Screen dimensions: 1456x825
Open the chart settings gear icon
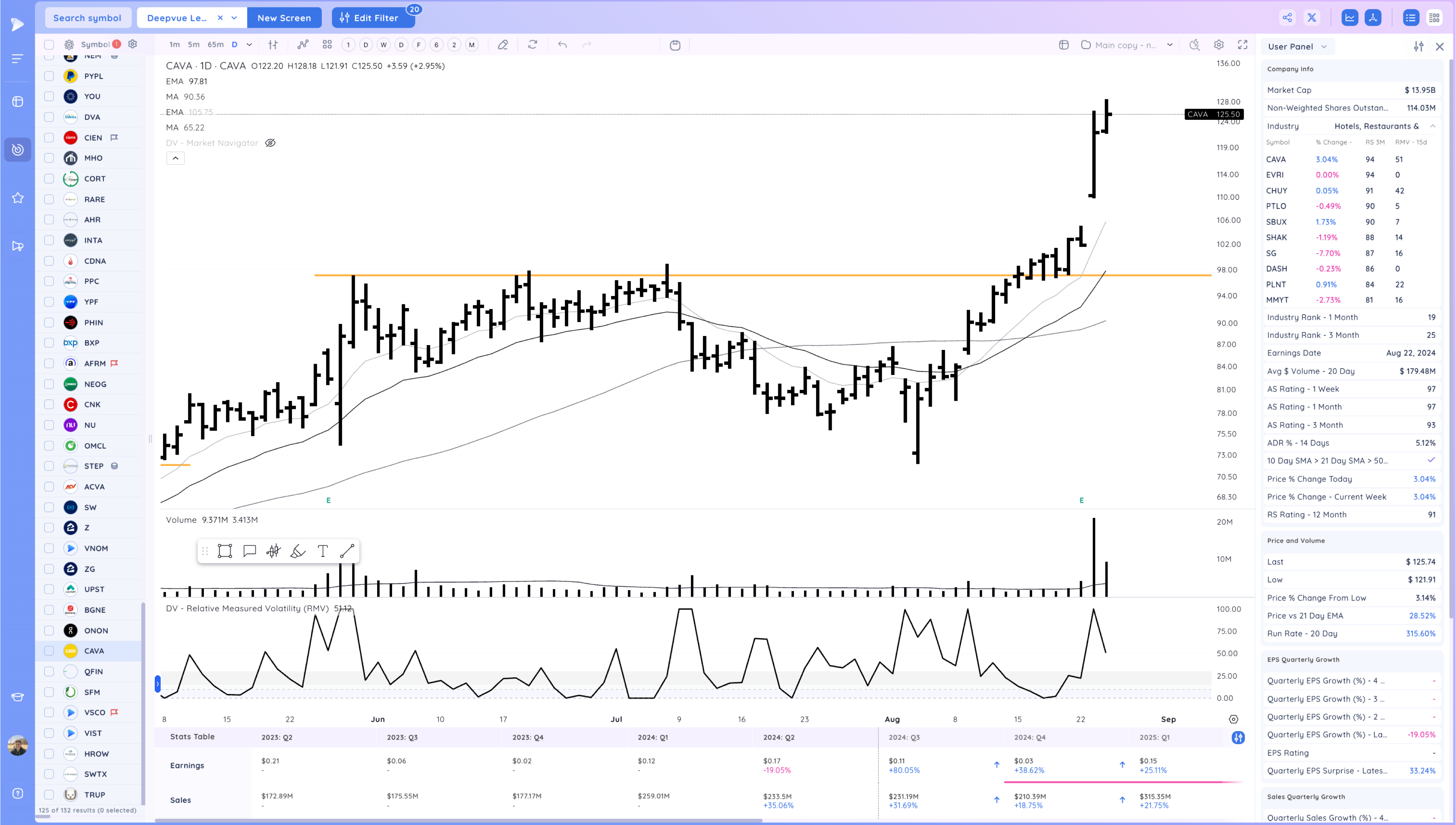coord(1218,45)
